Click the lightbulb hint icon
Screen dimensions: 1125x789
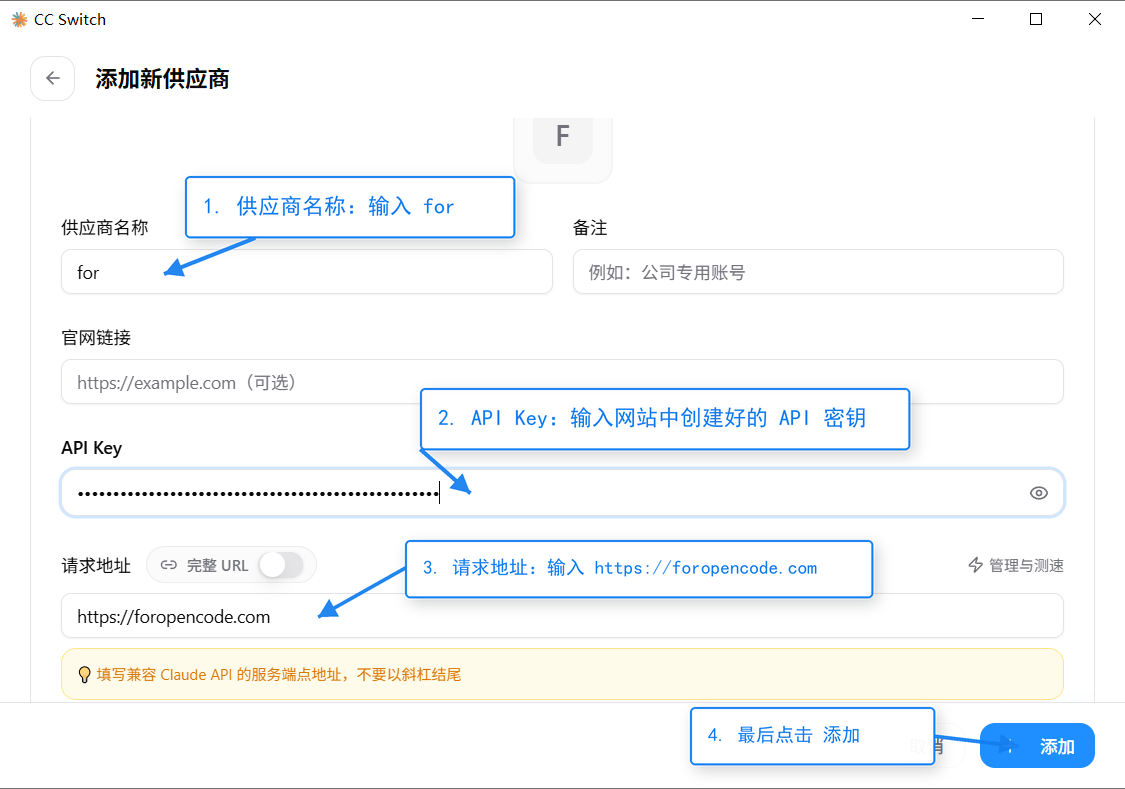coord(84,674)
